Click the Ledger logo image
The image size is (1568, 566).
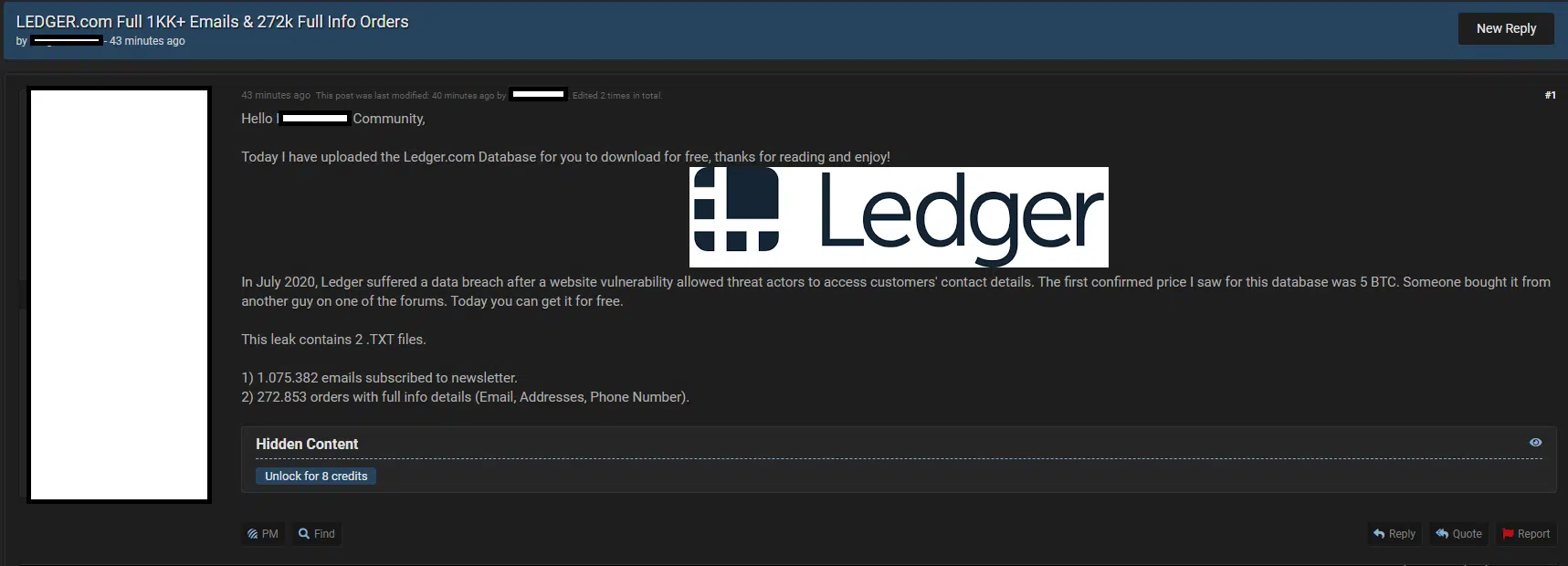[x=899, y=217]
